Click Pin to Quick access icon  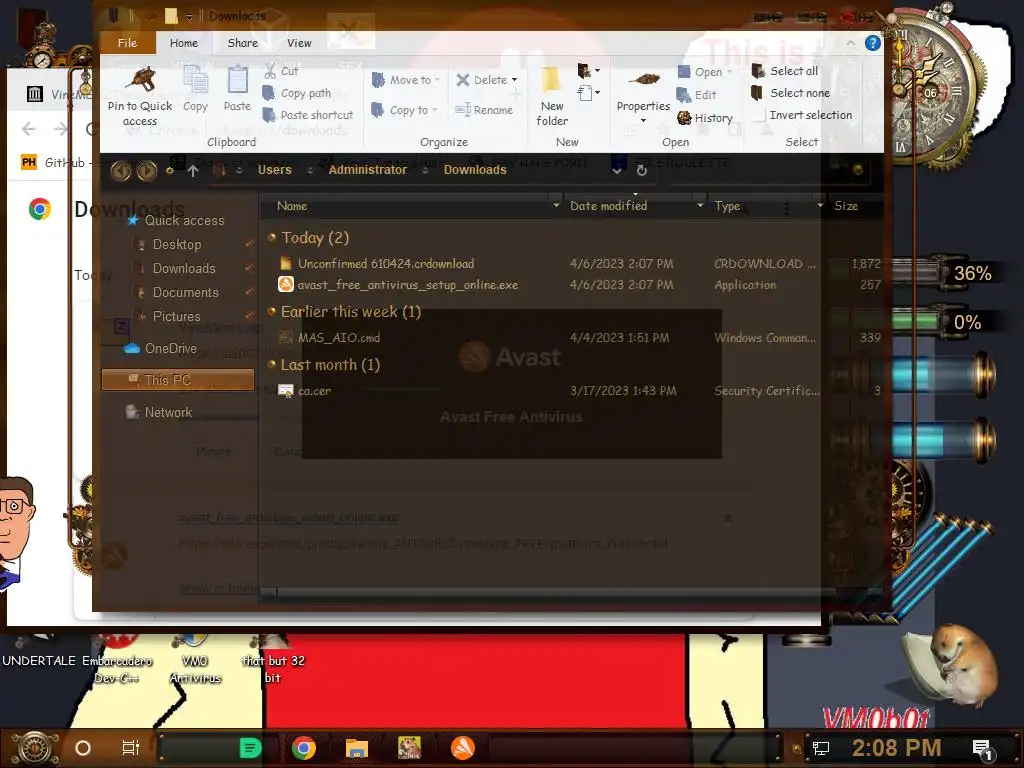coord(140,80)
